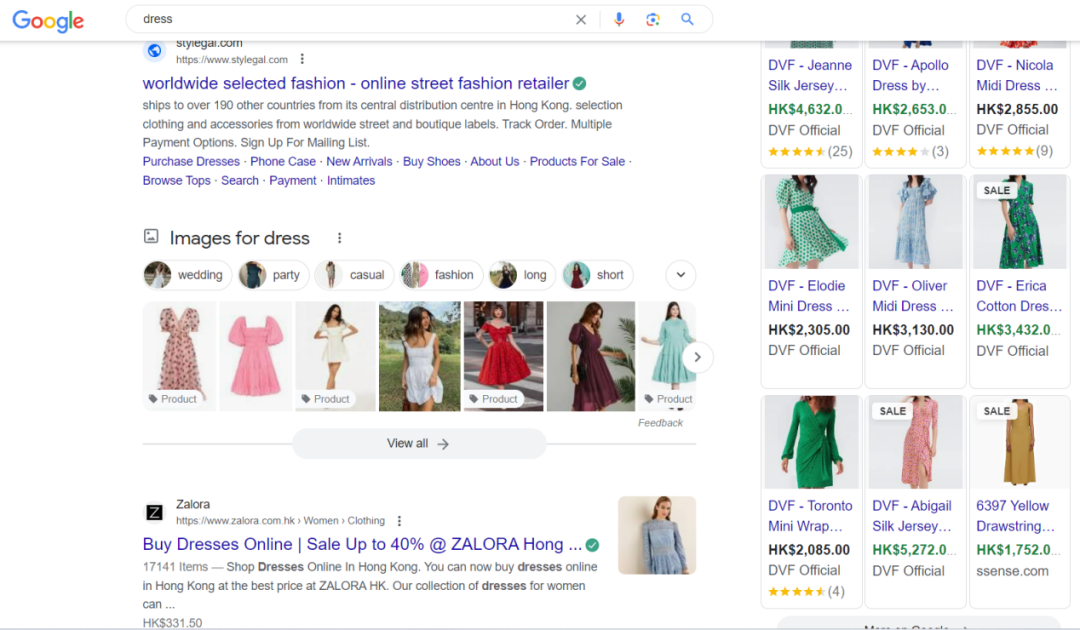Click the blue search magnifier icon
Viewport: 1080px width, 630px height.
pyautogui.click(x=687, y=19)
